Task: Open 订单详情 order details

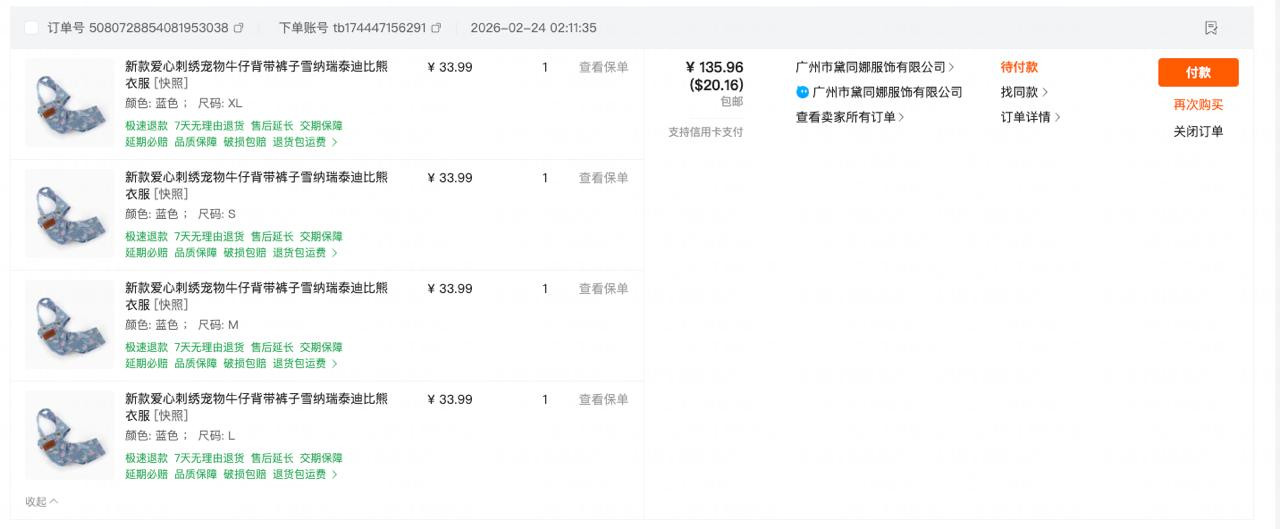Action: 1030,117
